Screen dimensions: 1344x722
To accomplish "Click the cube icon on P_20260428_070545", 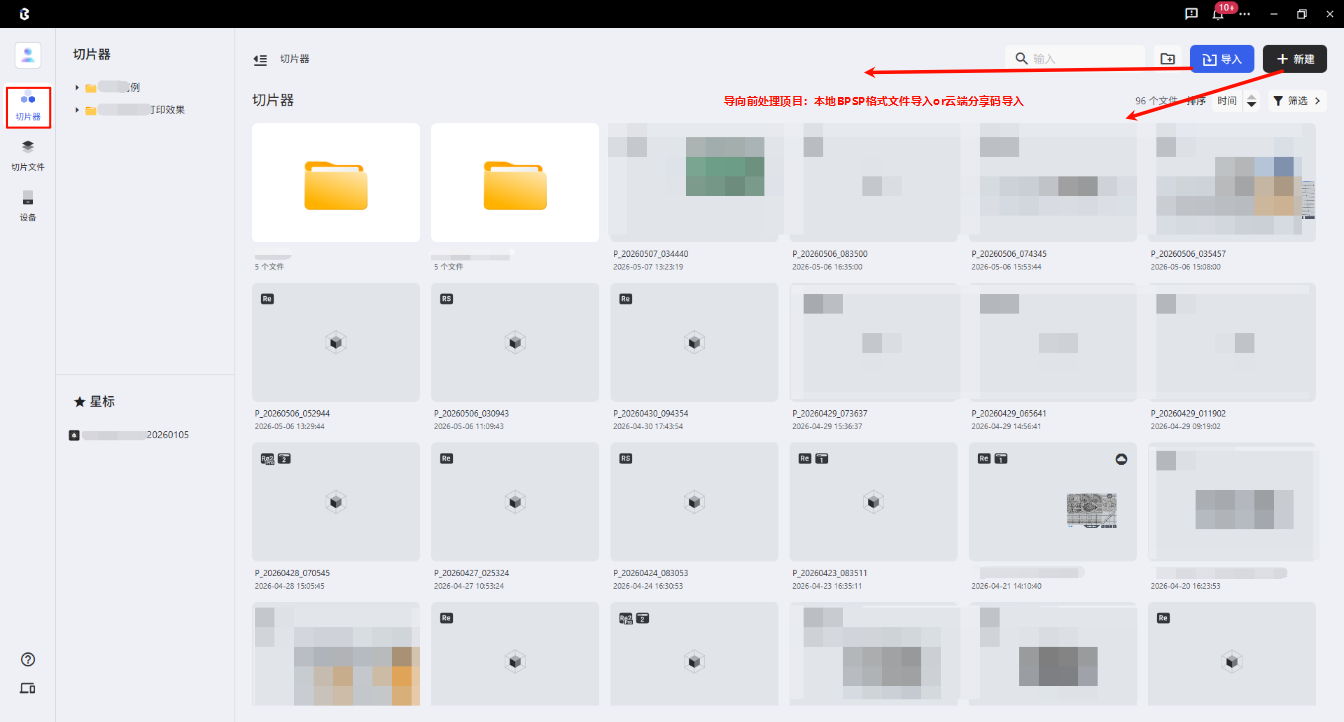I will (x=336, y=502).
